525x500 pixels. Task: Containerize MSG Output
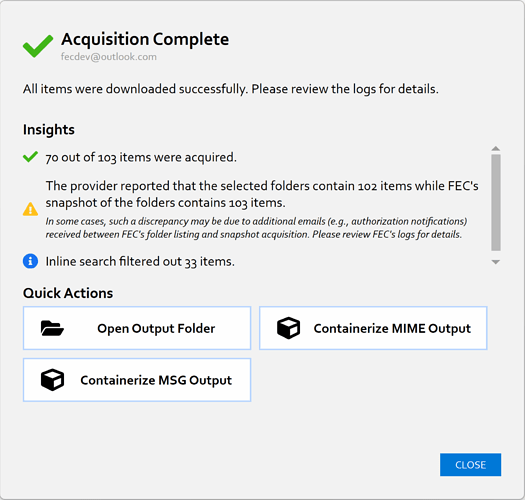[x=137, y=380]
